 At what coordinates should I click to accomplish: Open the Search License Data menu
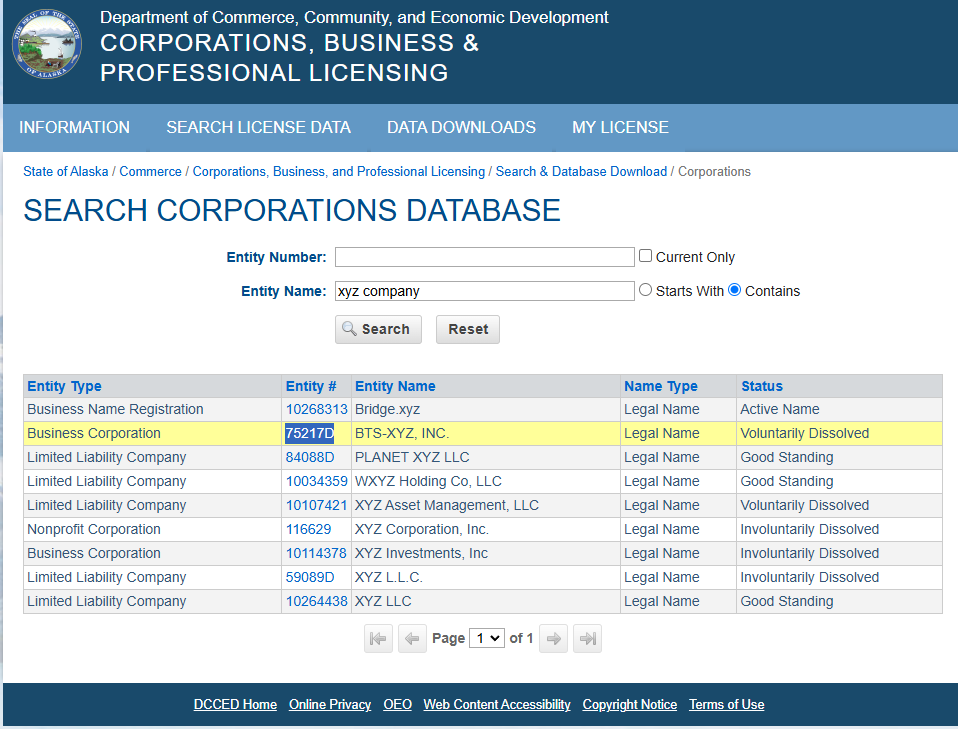258,127
